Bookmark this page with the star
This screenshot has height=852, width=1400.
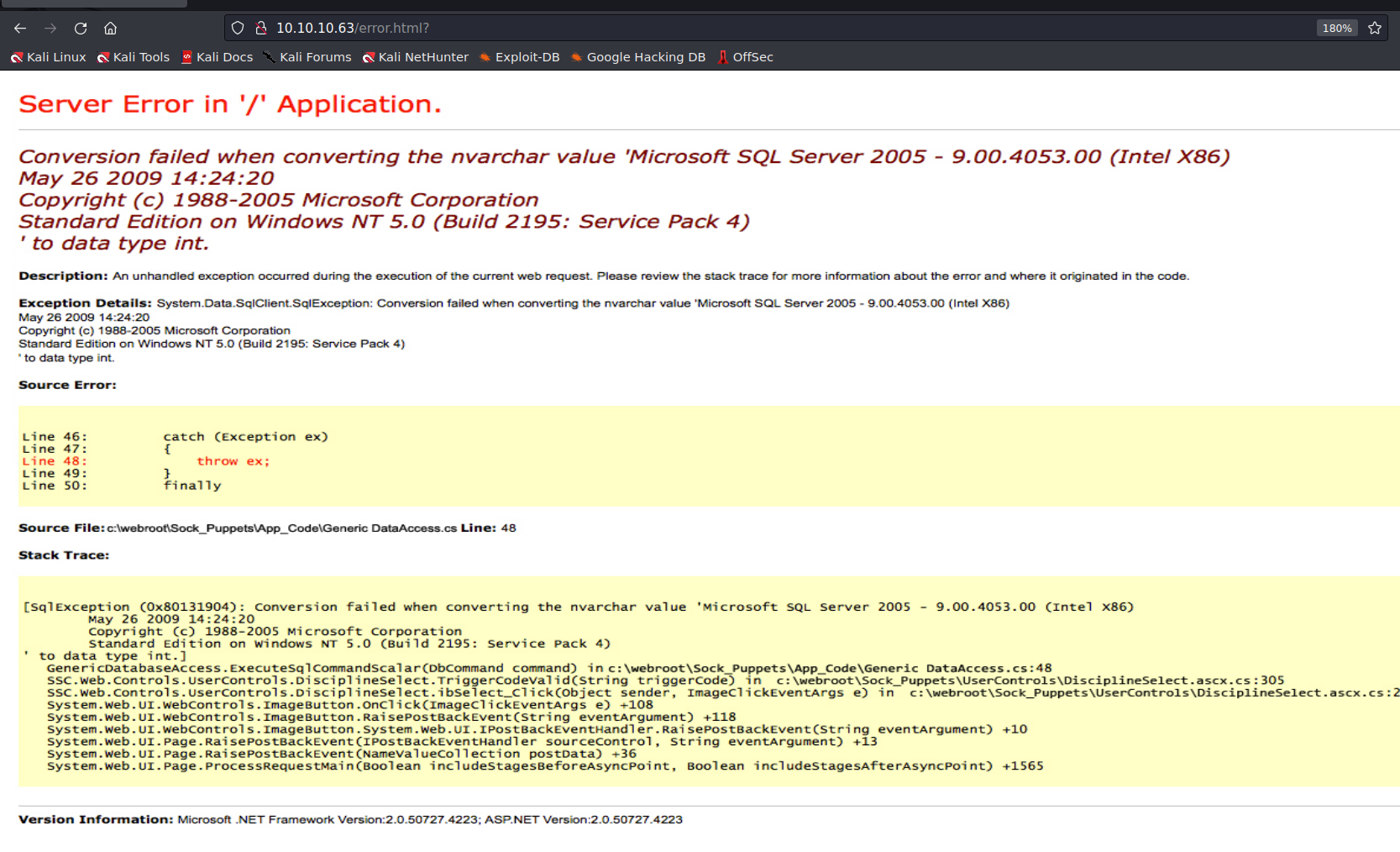1375,29
